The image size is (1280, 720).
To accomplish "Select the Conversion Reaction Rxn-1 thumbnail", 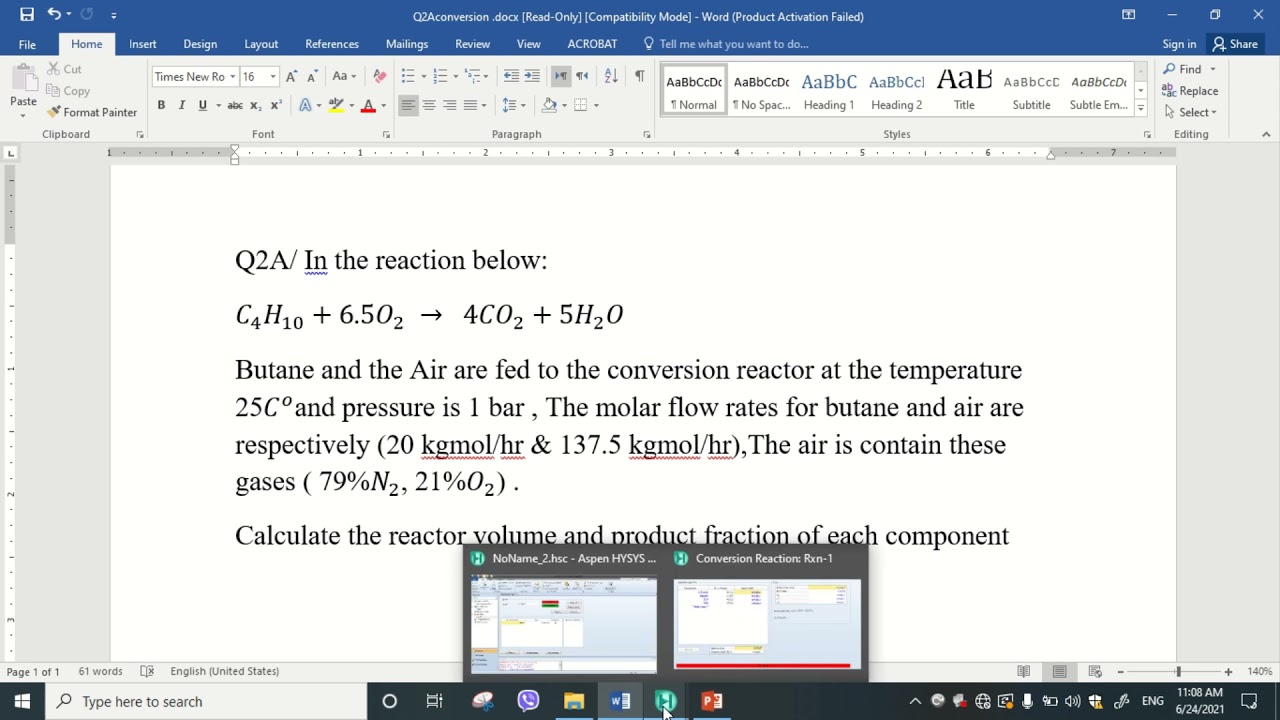I will coord(767,622).
